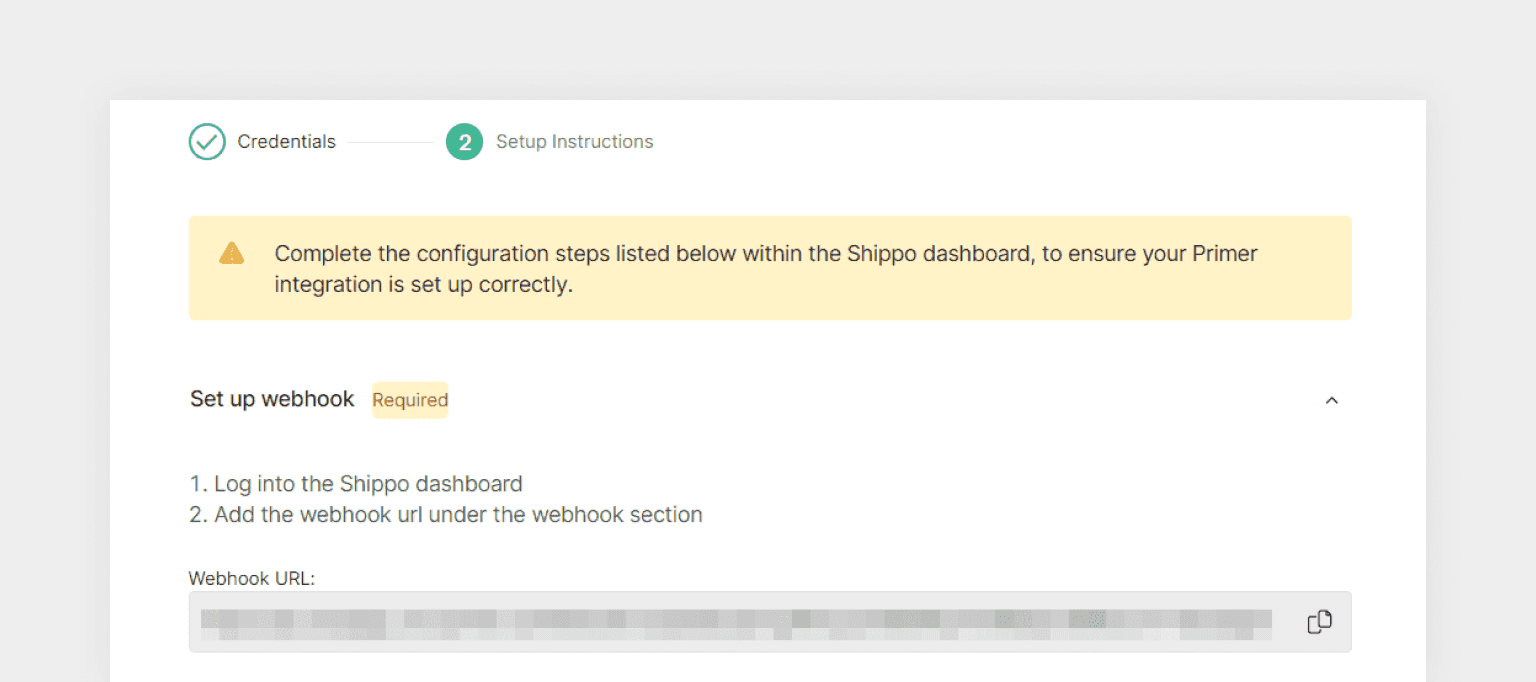Click the Webhook URL: label
Image resolution: width=1536 pixels, height=682 pixels.
[252, 578]
